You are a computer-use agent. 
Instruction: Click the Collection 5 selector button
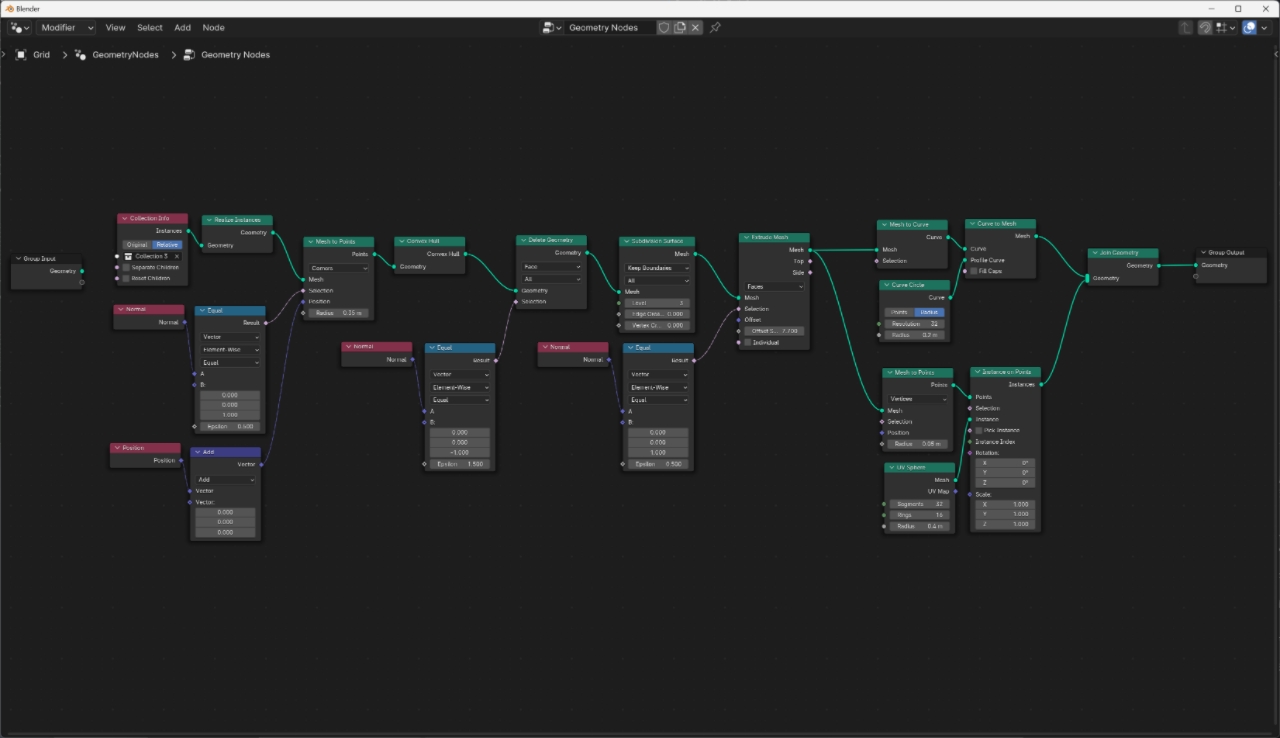(153, 256)
